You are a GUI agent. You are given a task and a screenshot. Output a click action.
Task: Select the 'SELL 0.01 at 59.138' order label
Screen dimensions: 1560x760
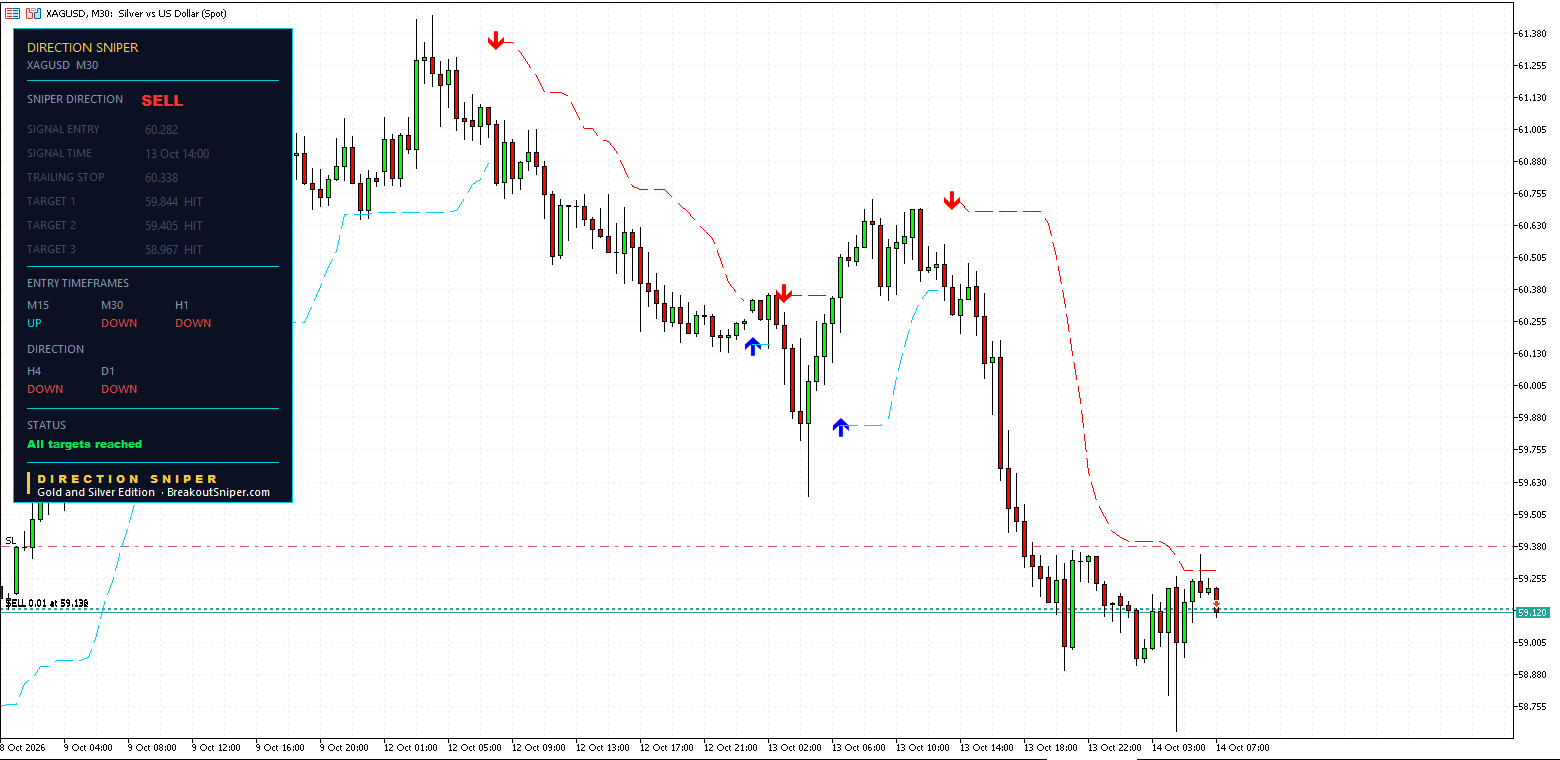[x=47, y=603]
